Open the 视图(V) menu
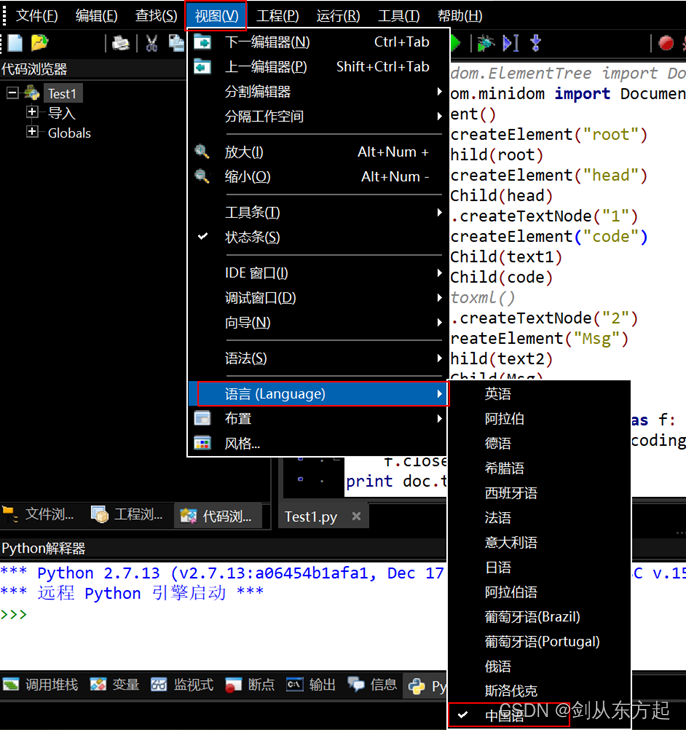The image size is (686, 730). click(x=216, y=15)
